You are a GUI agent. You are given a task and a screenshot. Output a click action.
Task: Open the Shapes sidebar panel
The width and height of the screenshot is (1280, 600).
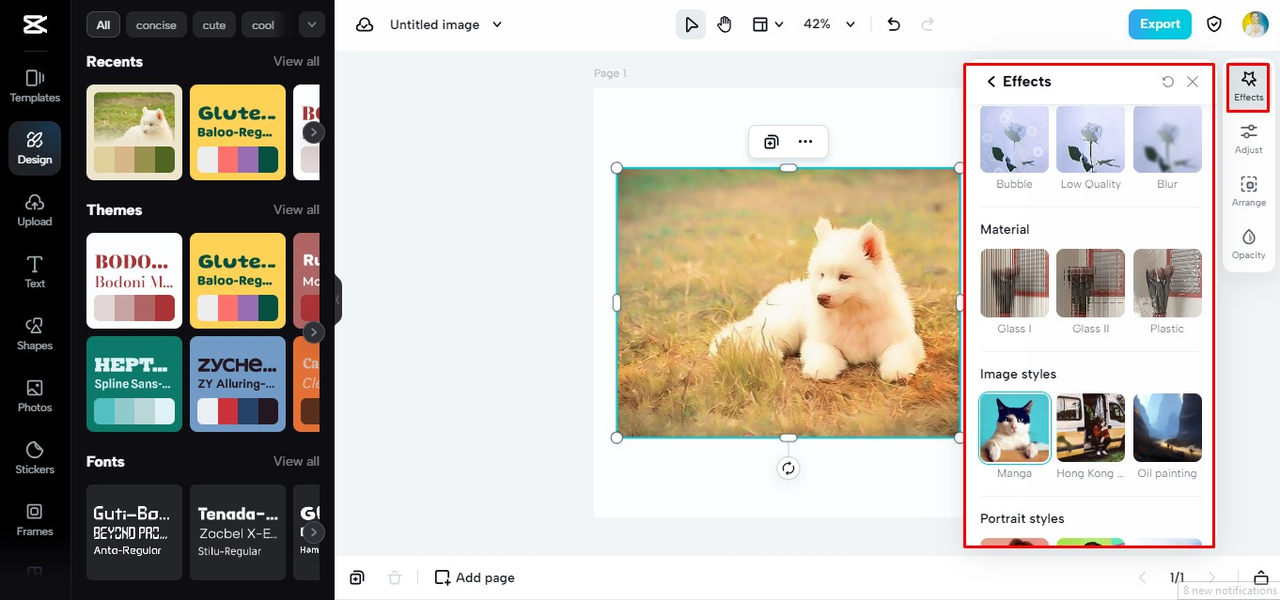[35, 334]
